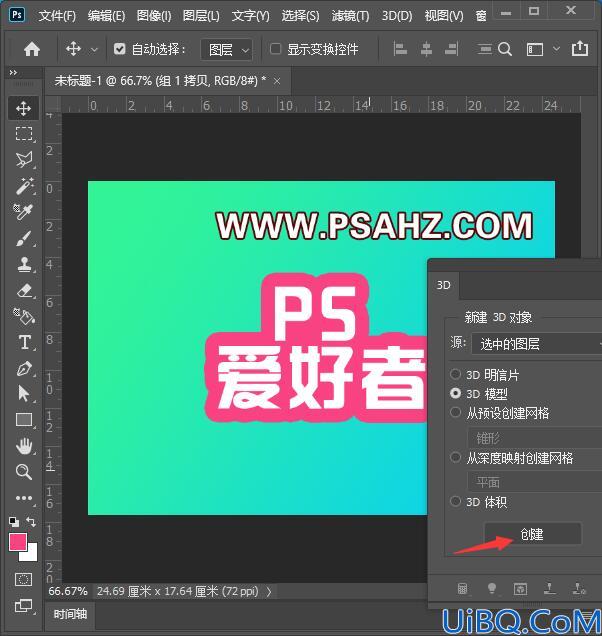Open the 滤镜(T) menu
Screen dimensions: 602x636
click(350, 16)
